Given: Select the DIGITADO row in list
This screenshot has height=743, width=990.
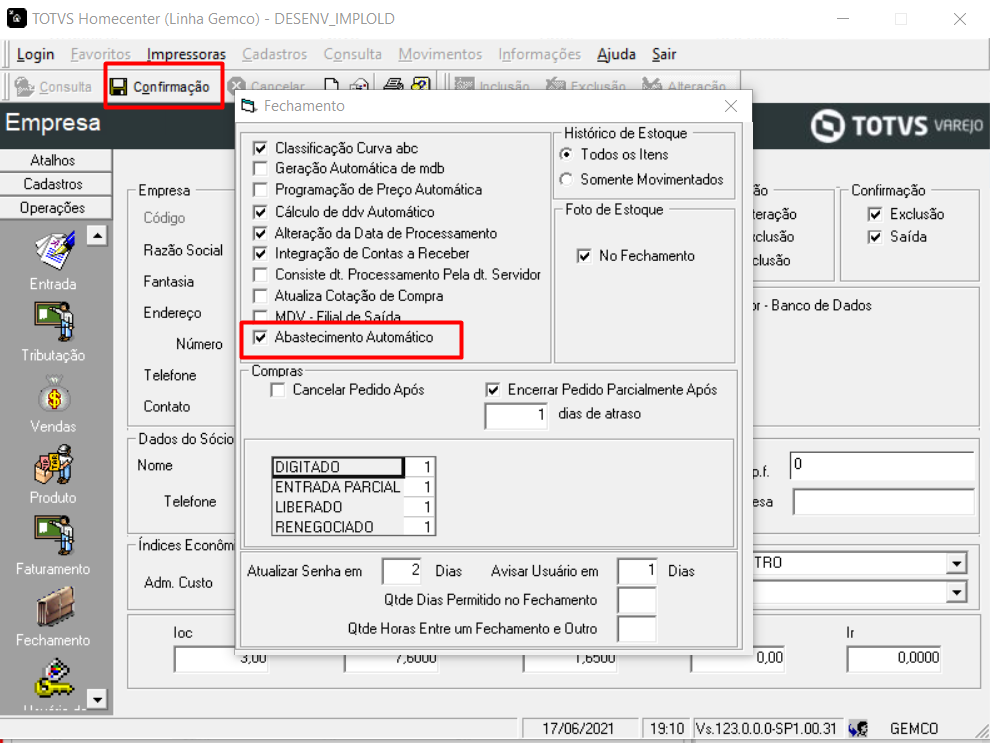Looking at the screenshot, I should point(354,467).
